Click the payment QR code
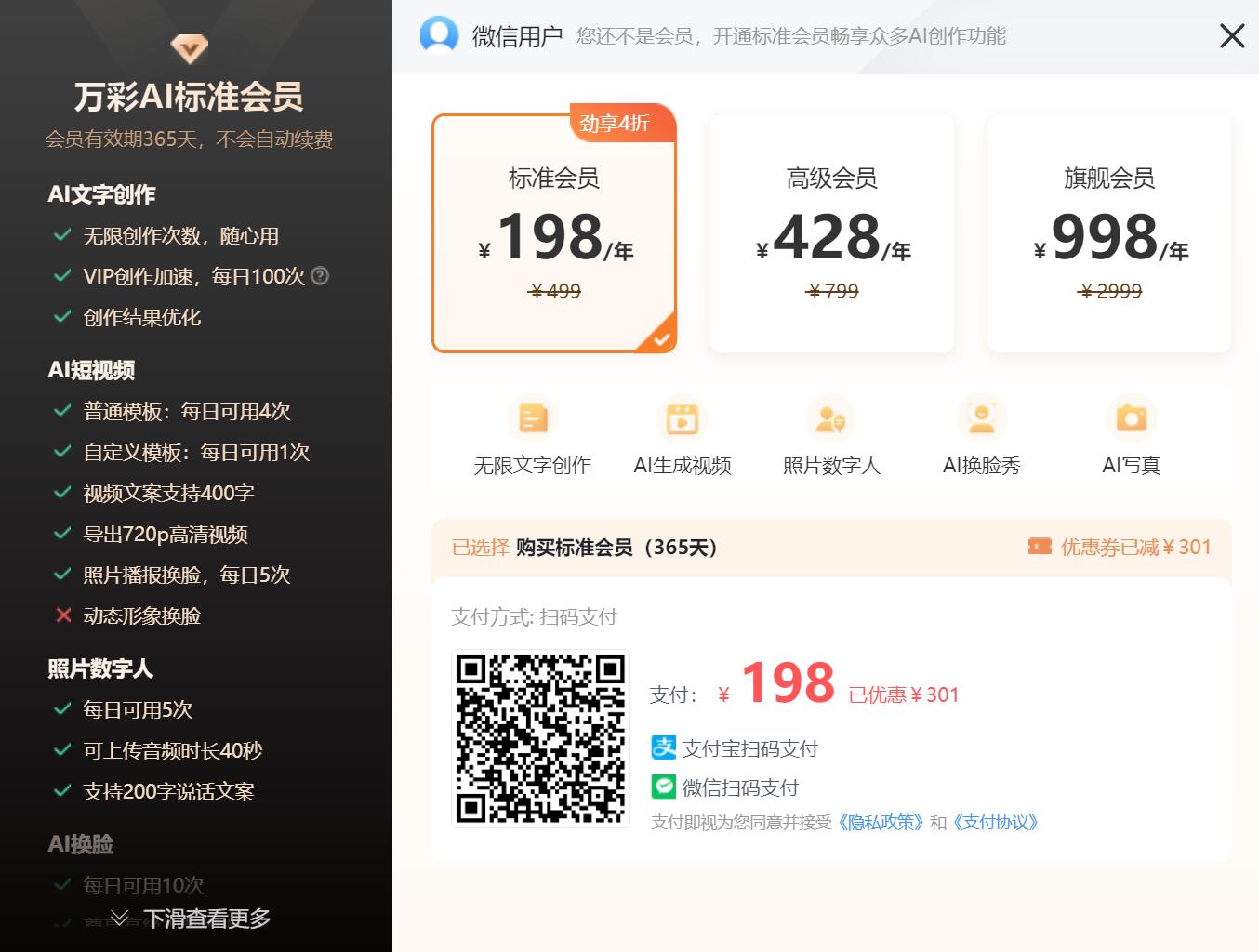This screenshot has height=952, width=1259. pyautogui.click(x=540, y=738)
